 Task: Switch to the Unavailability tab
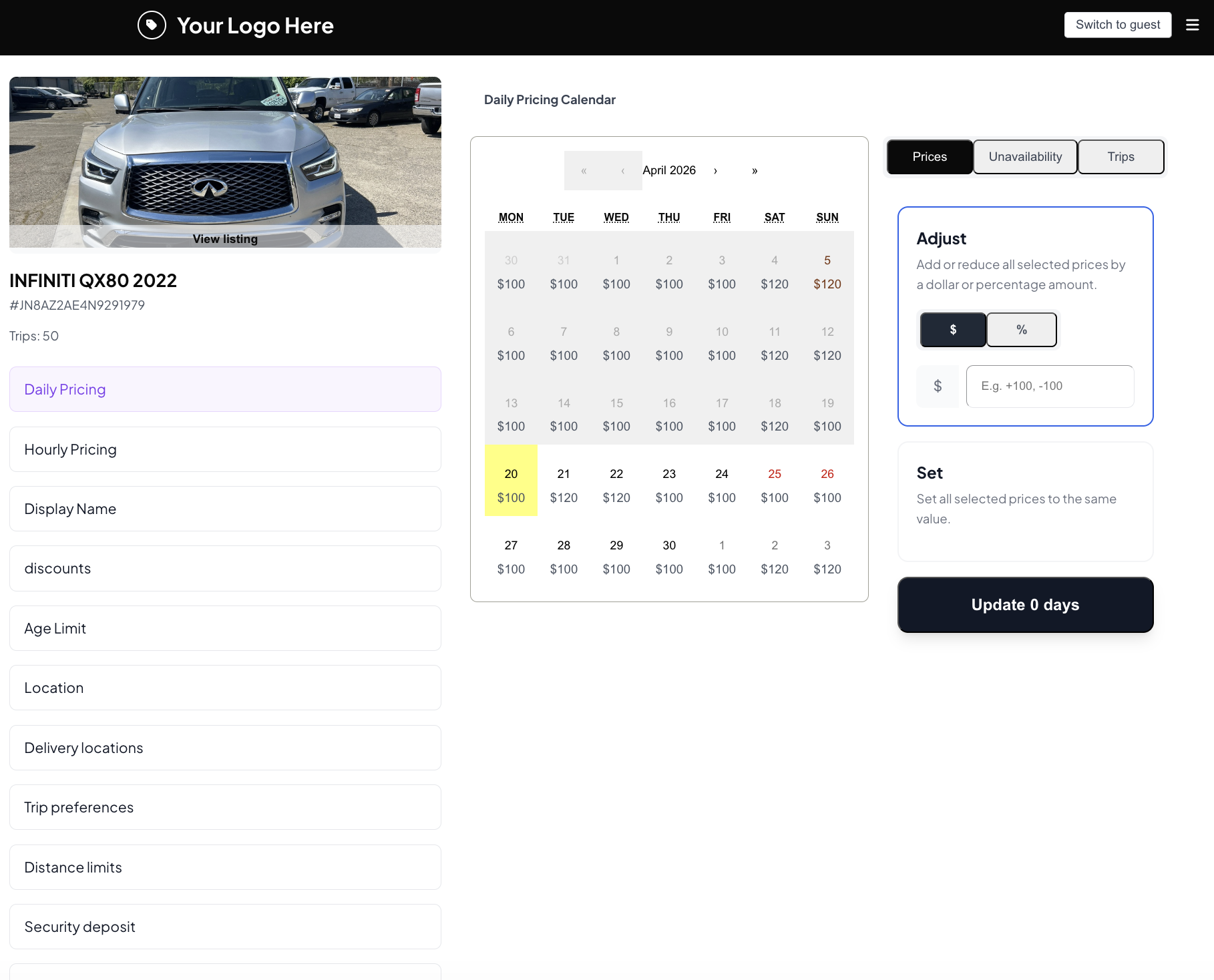(1025, 156)
